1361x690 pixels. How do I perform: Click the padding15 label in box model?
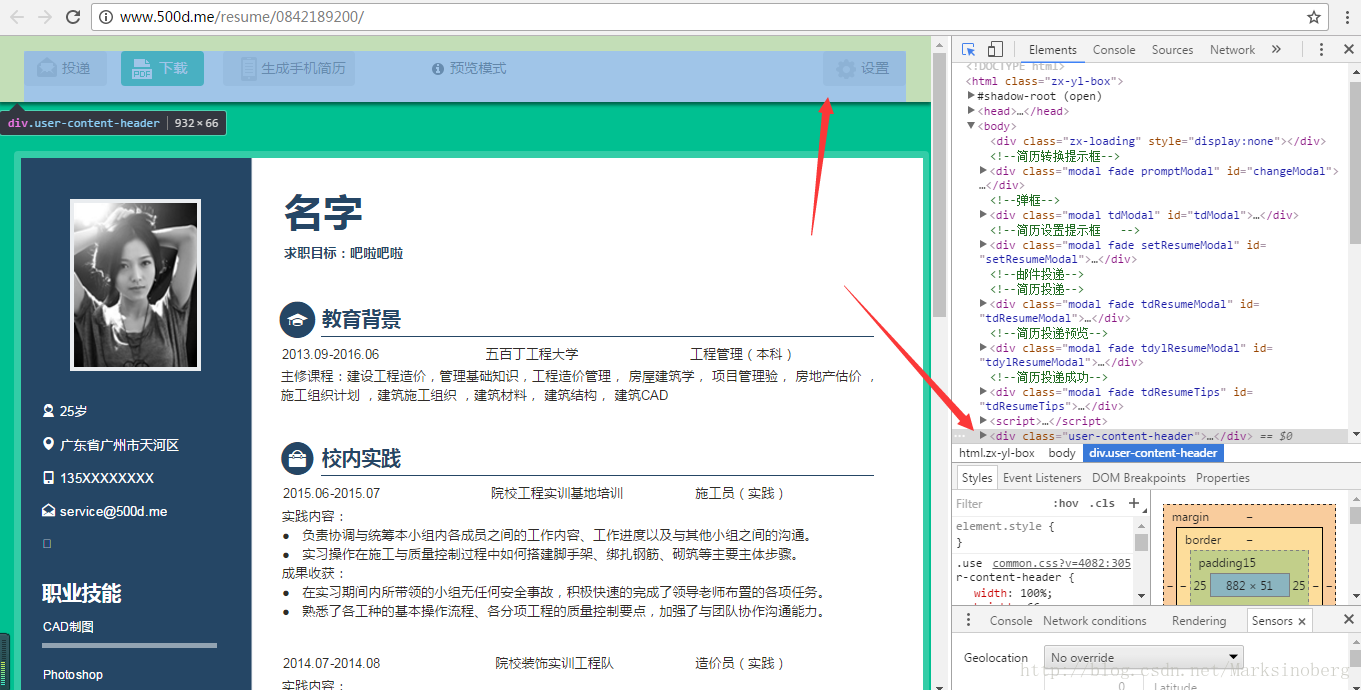1226,563
